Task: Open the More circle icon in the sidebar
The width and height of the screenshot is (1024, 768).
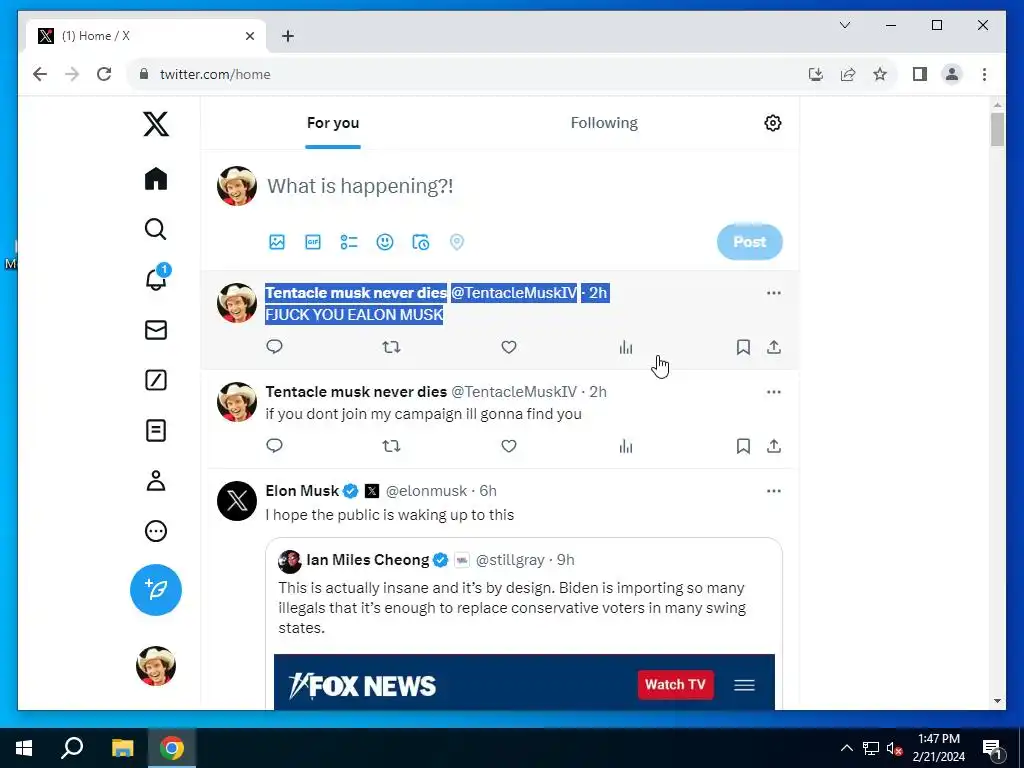Action: click(156, 531)
